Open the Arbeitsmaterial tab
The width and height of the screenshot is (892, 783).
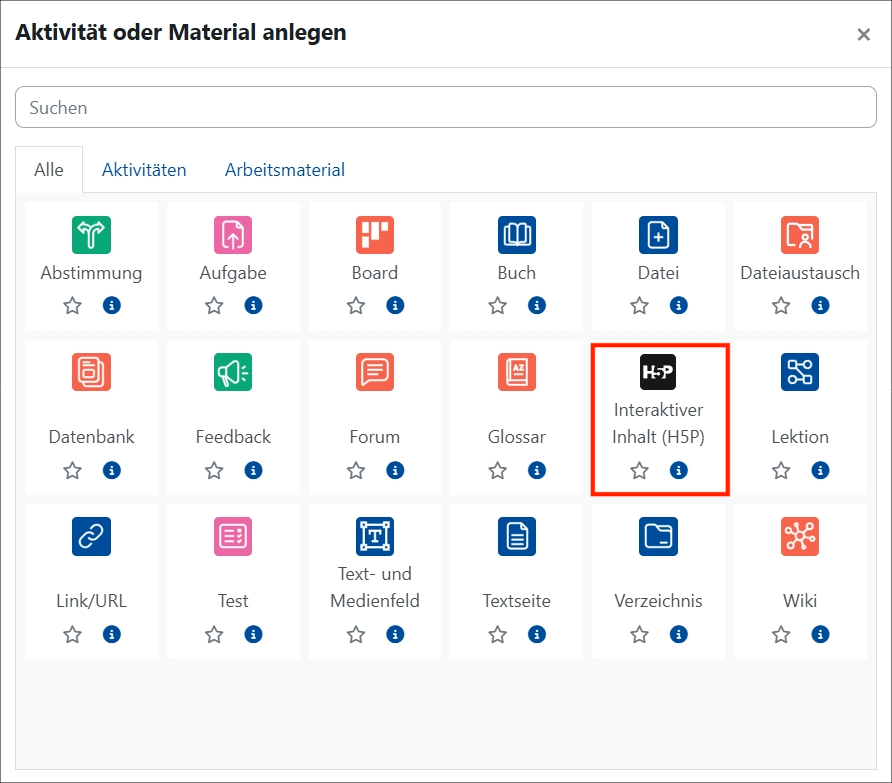[x=284, y=169]
